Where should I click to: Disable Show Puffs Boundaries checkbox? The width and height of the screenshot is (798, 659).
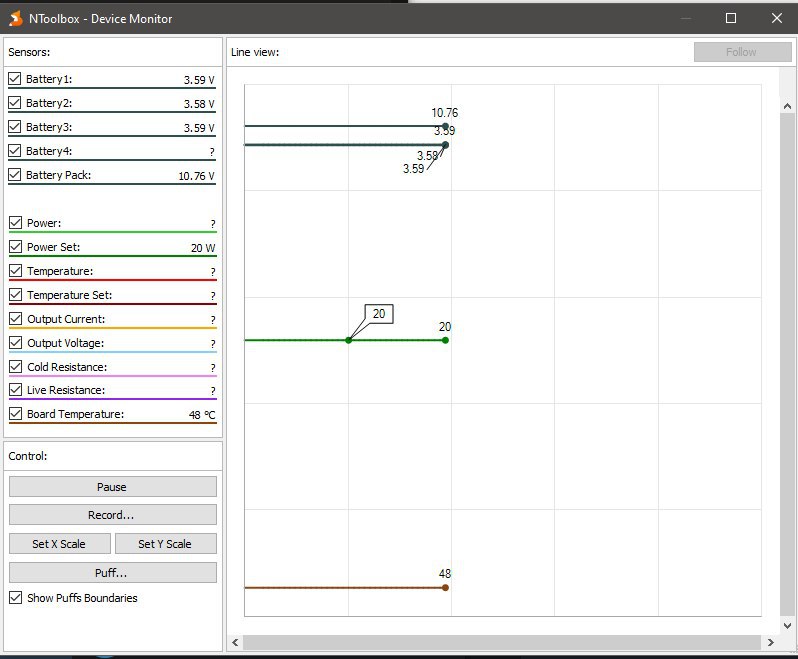[x=16, y=597]
